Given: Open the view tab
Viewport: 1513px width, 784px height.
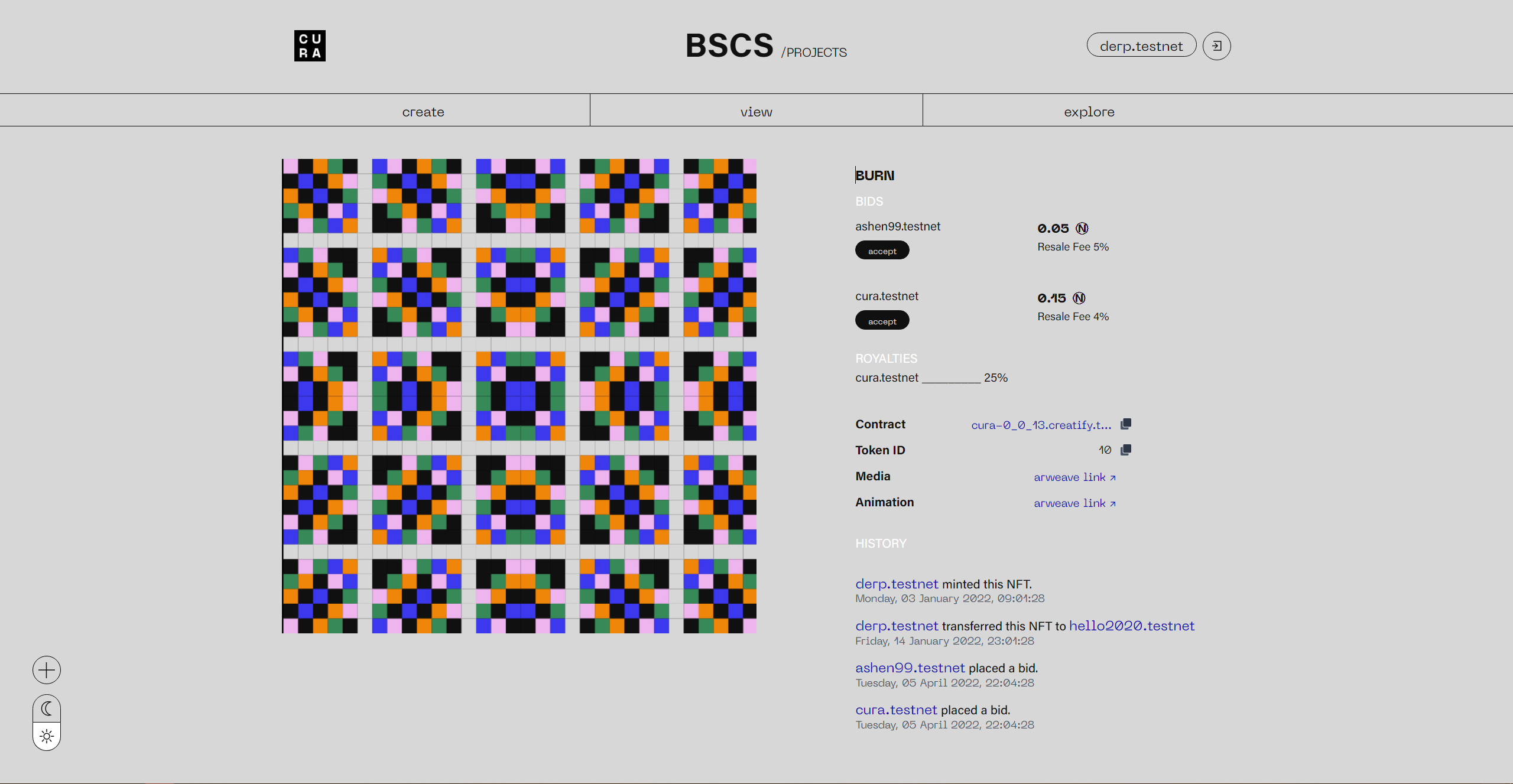Looking at the screenshot, I should (x=756, y=112).
